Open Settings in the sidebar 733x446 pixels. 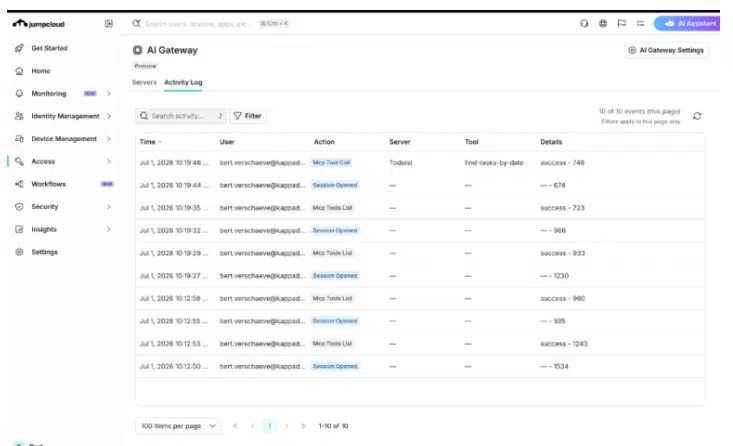point(44,252)
